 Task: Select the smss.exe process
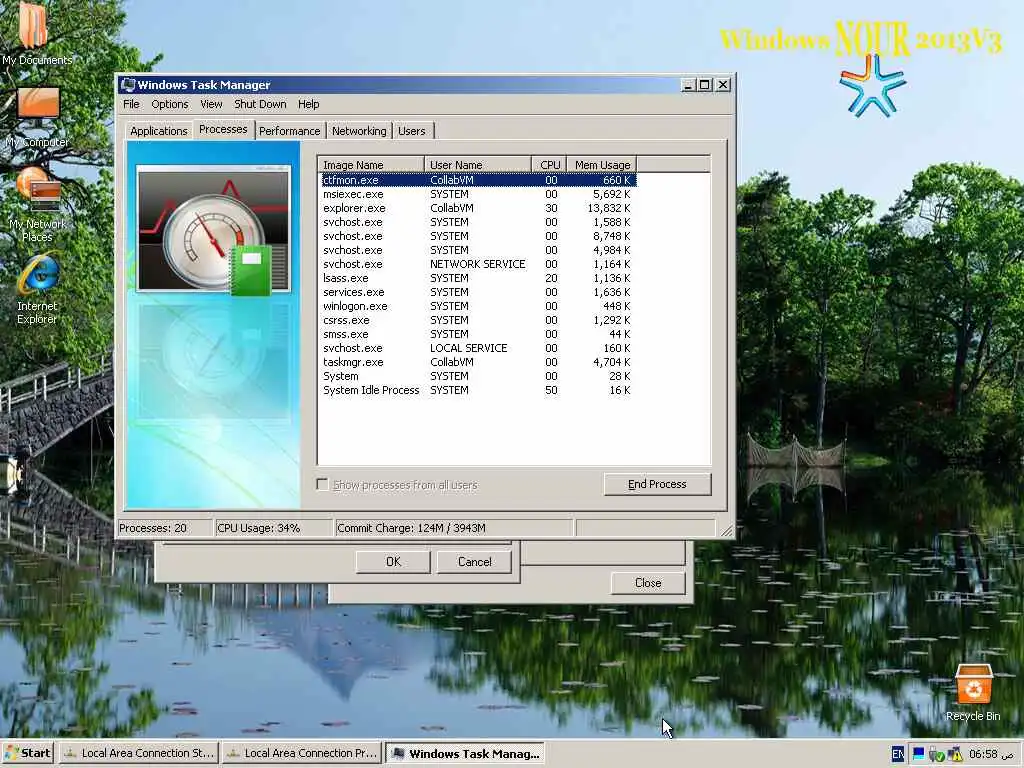pyautogui.click(x=479, y=334)
